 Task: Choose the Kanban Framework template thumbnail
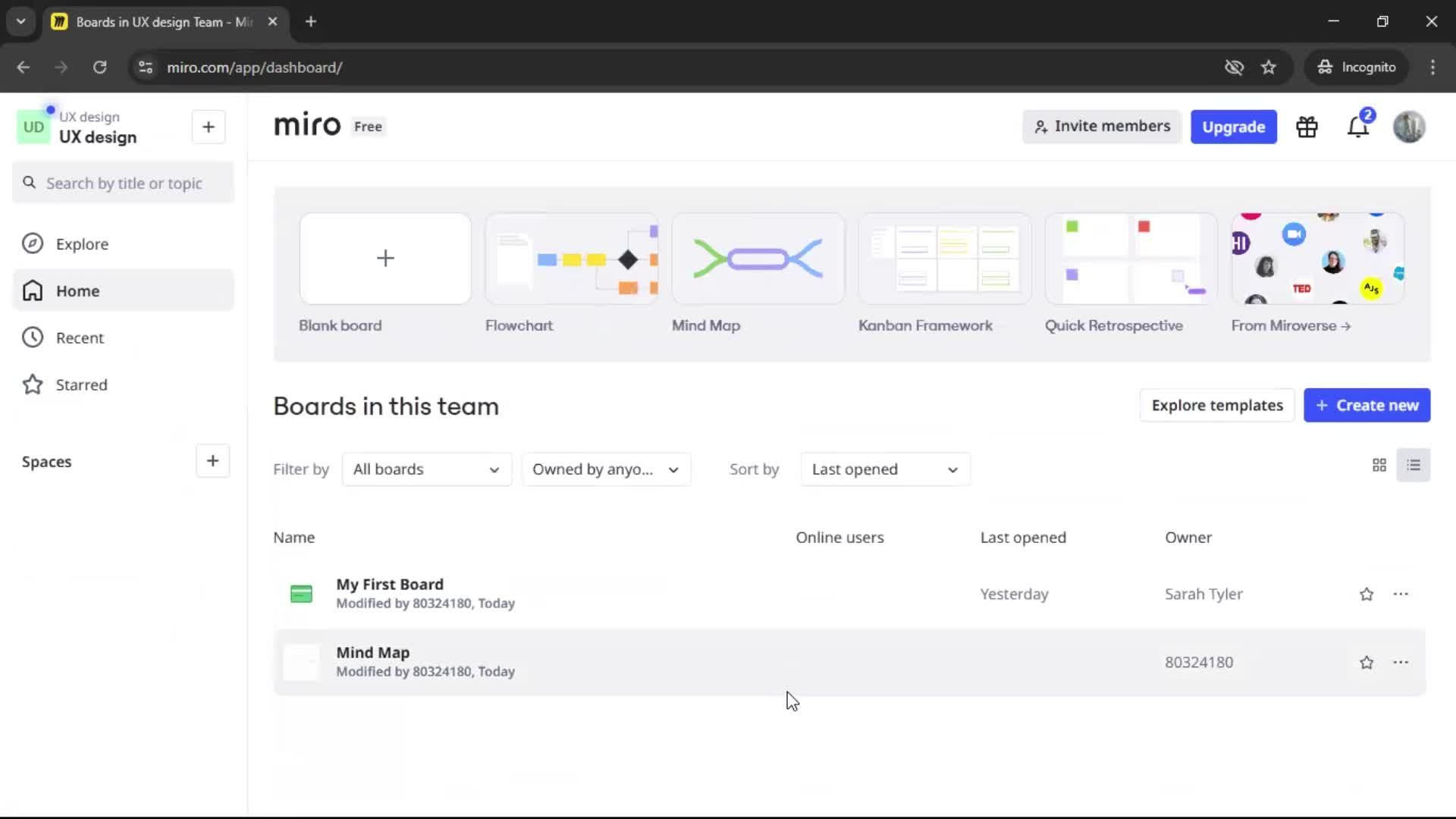(x=945, y=259)
